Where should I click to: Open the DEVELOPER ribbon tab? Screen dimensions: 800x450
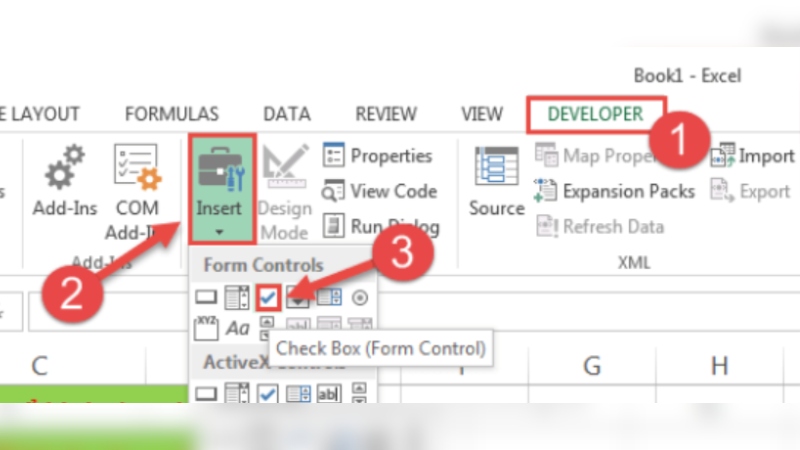click(x=595, y=114)
